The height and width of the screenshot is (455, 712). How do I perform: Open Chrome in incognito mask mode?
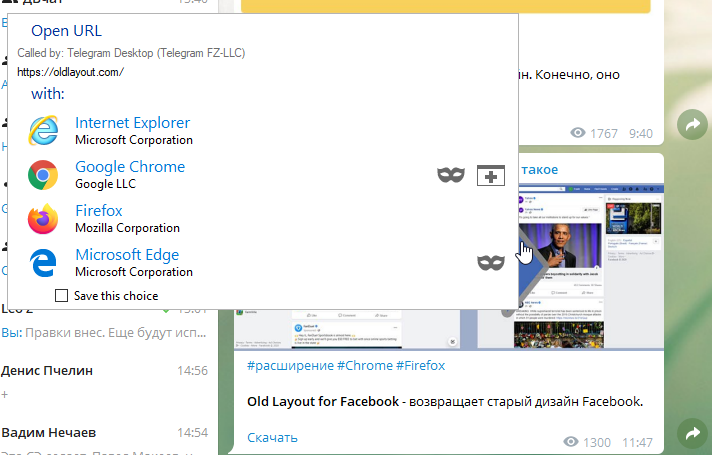point(451,175)
